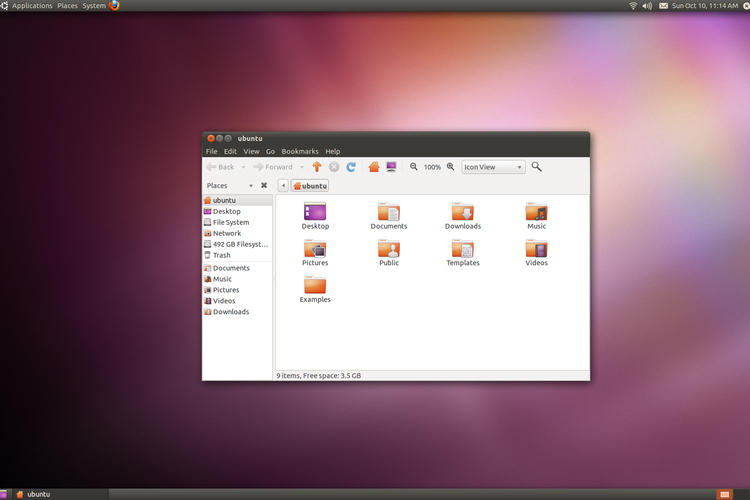Select Trash in the sidebar
The width and height of the screenshot is (750, 500).
tap(237, 255)
